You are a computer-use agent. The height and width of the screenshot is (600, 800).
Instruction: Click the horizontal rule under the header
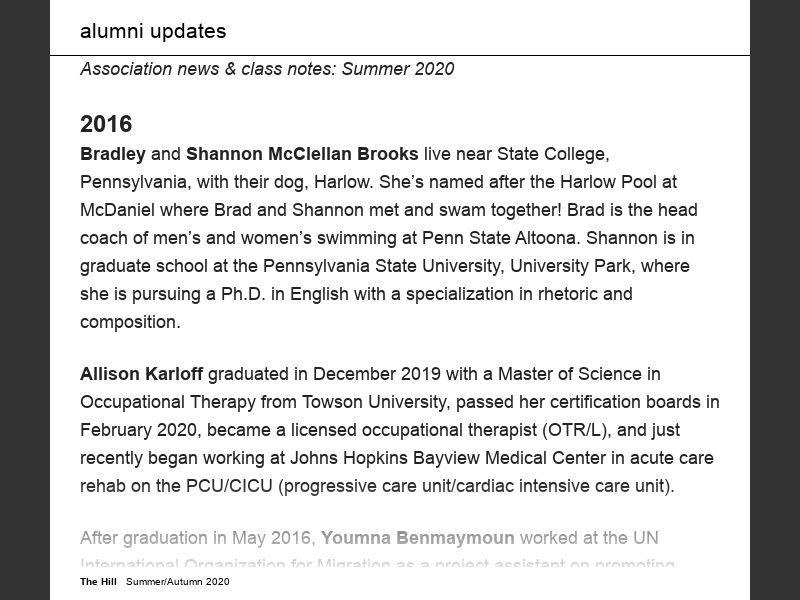pos(400,55)
